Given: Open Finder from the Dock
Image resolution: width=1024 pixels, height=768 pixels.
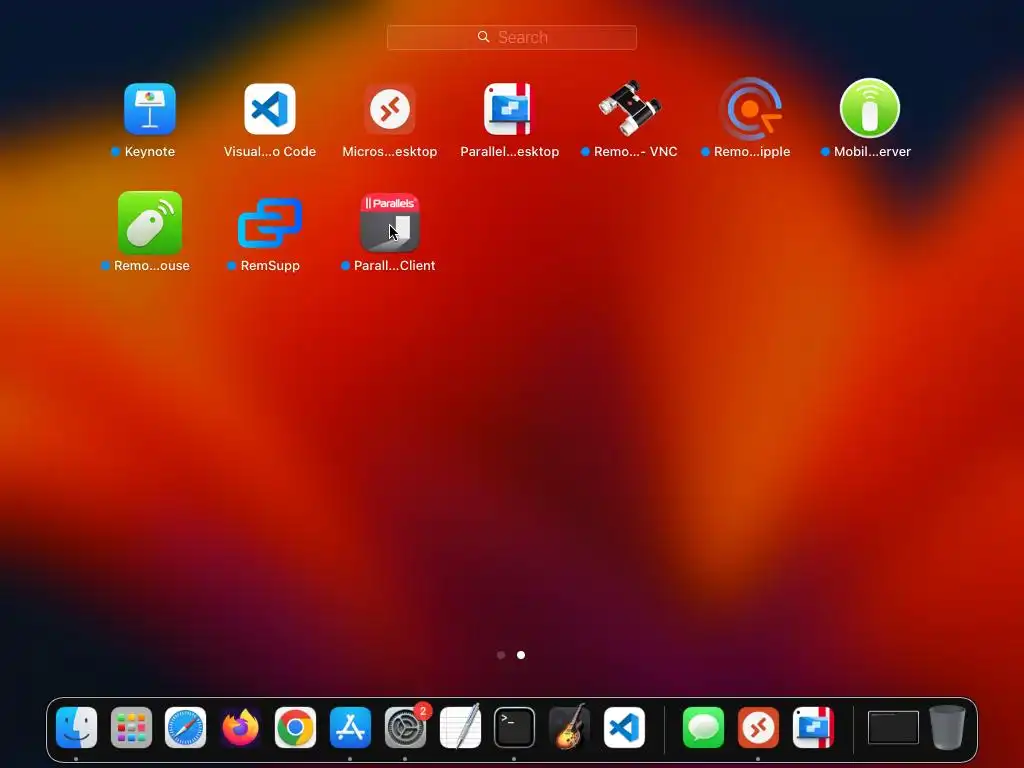Looking at the screenshot, I should [76, 728].
